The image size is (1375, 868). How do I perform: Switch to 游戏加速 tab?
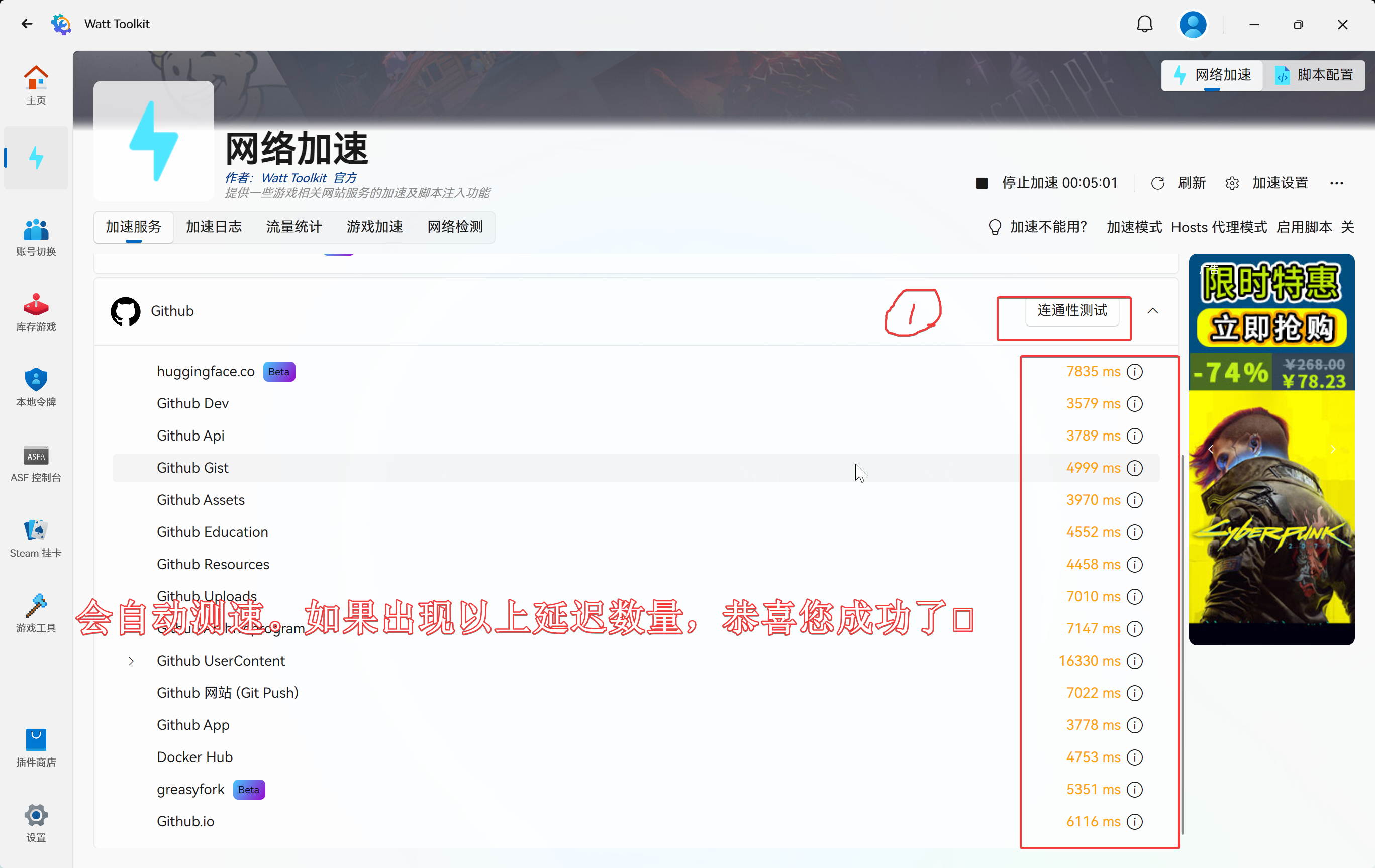tap(374, 227)
